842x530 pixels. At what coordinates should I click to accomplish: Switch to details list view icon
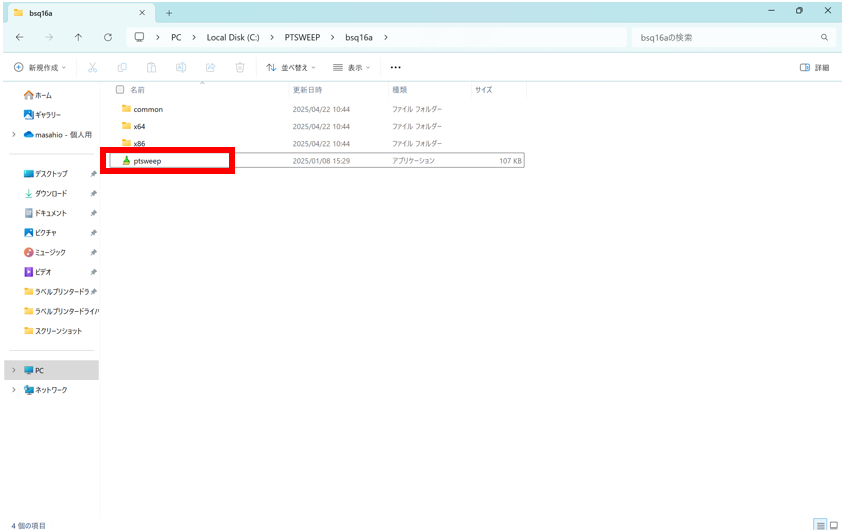pos(820,525)
